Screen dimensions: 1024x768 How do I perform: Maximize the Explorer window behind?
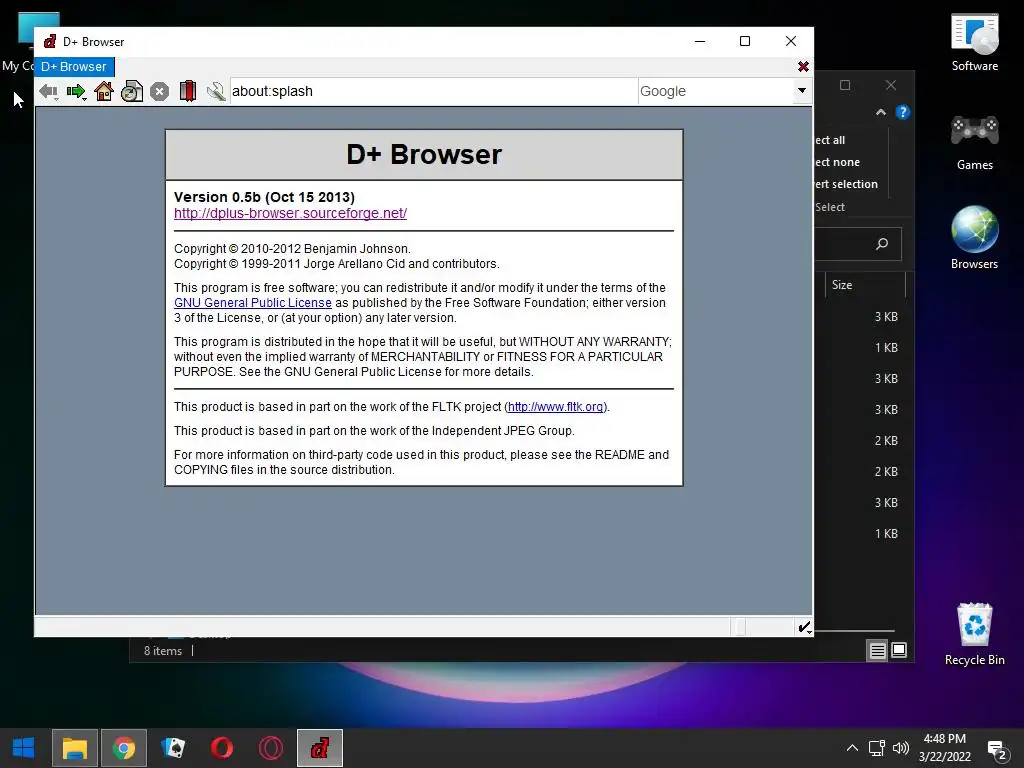coord(845,85)
